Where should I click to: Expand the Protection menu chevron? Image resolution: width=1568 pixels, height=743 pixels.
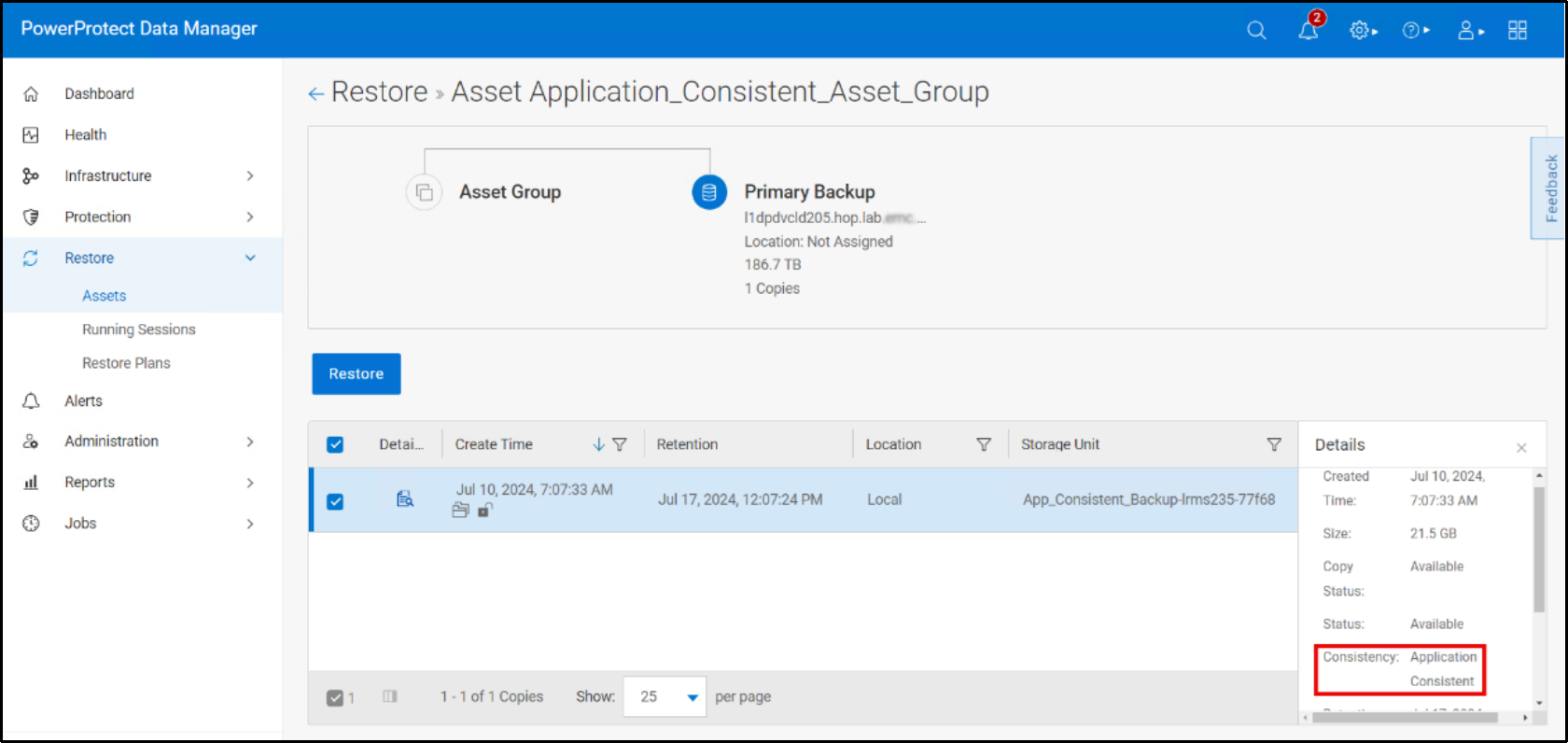click(x=249, y=217)
